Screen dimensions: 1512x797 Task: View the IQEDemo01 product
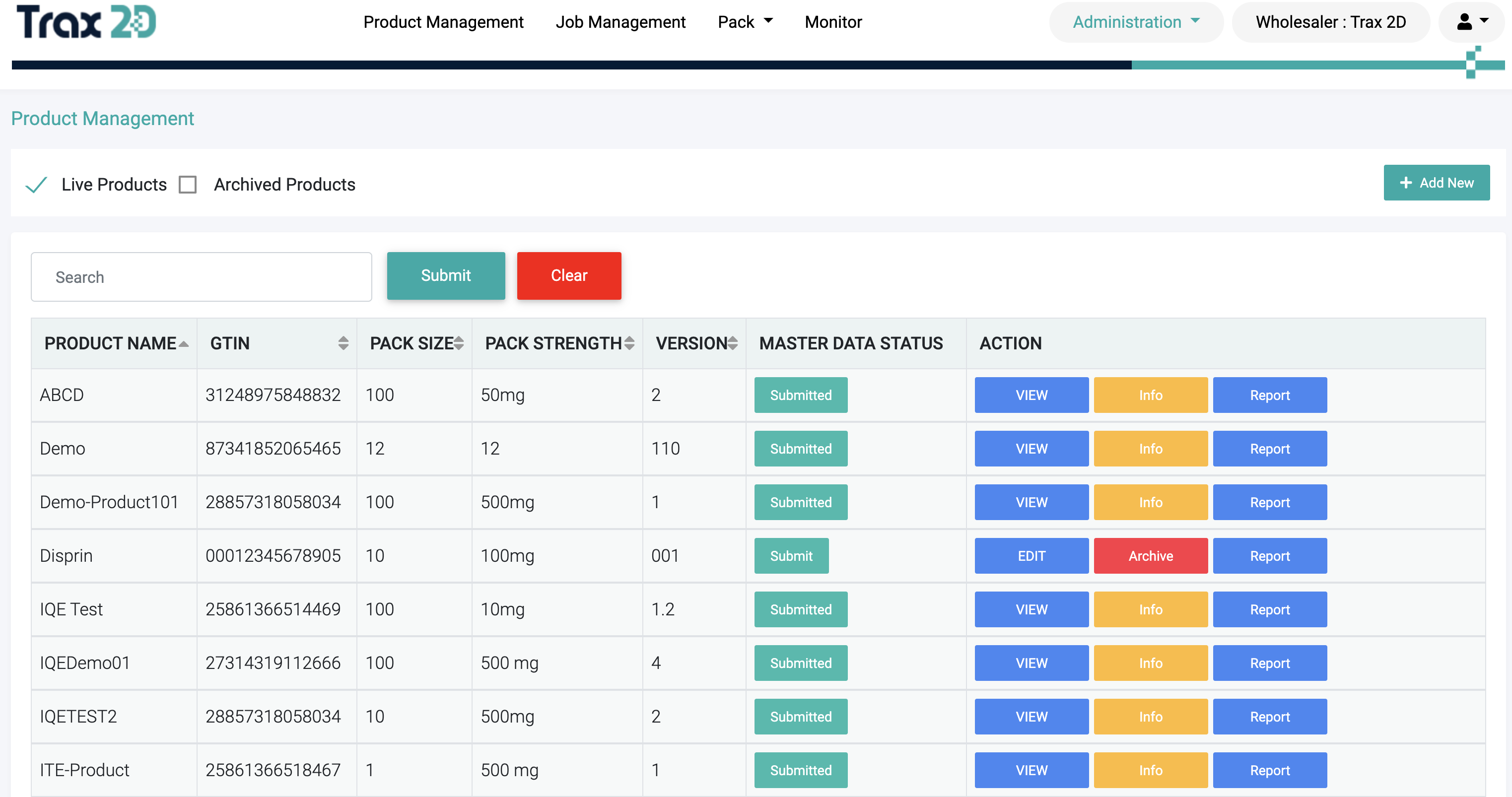(1031, 663)
